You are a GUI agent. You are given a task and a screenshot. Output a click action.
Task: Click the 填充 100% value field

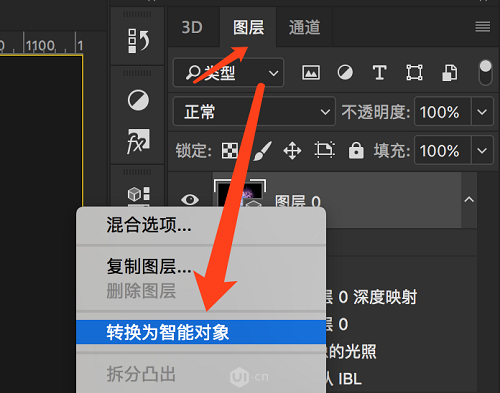(443, 151)
